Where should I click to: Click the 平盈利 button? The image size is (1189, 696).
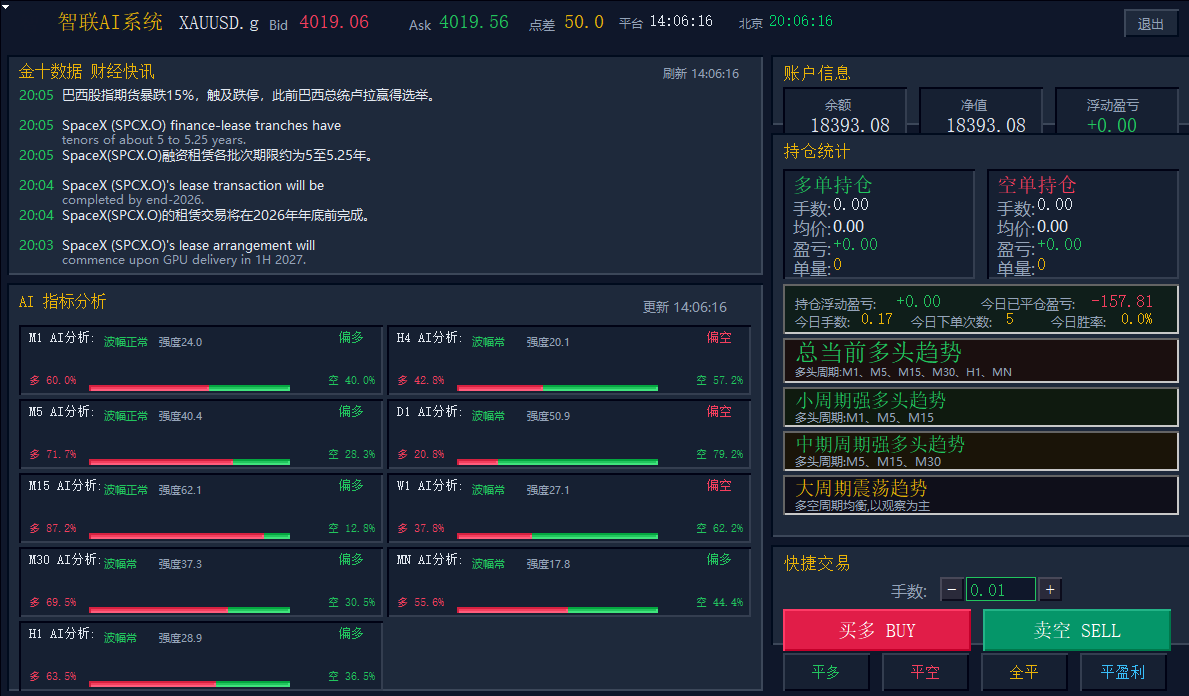[1123, 672]
